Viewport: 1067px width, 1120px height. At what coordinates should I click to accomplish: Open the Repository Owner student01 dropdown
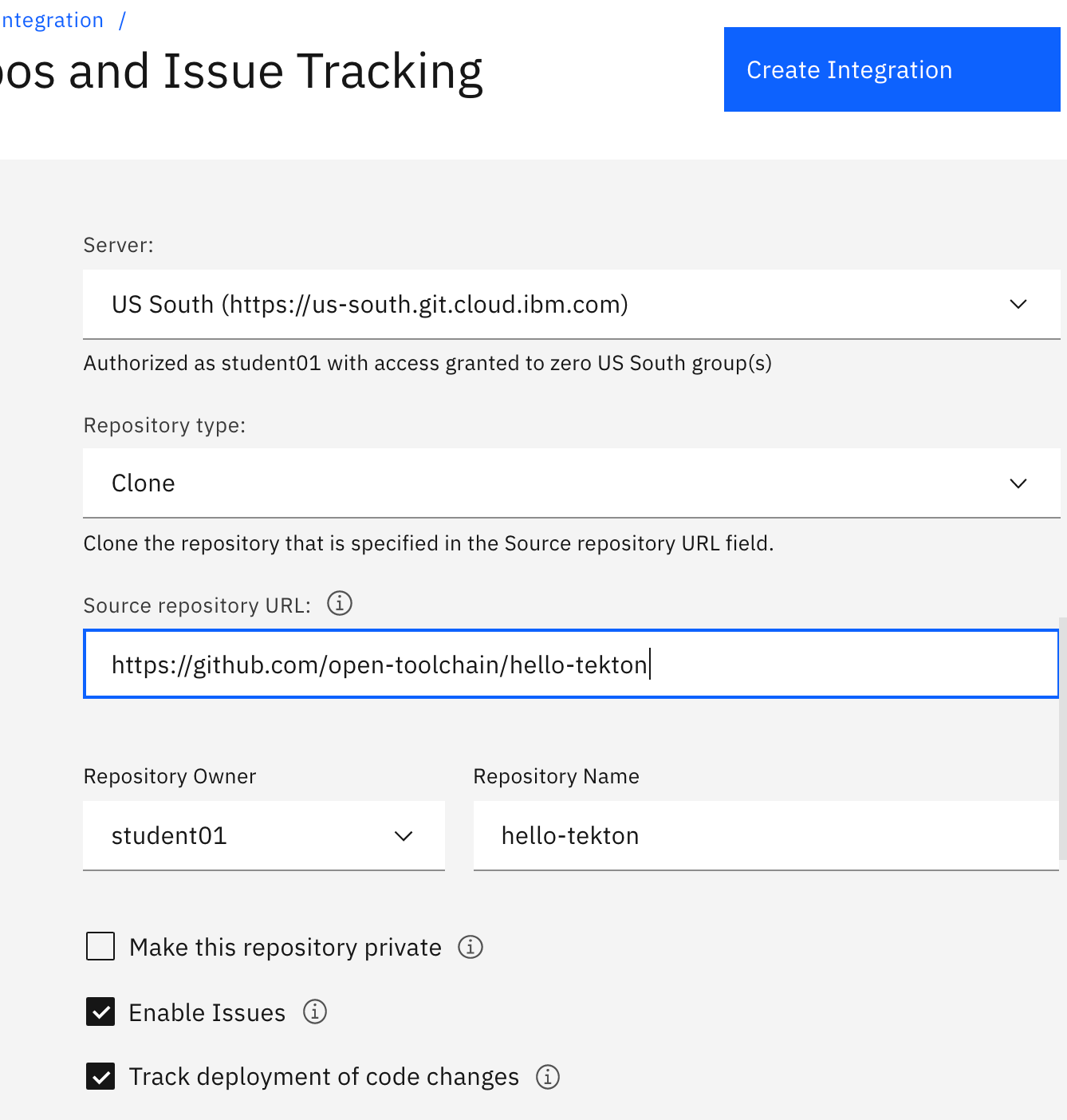point(264,836)
